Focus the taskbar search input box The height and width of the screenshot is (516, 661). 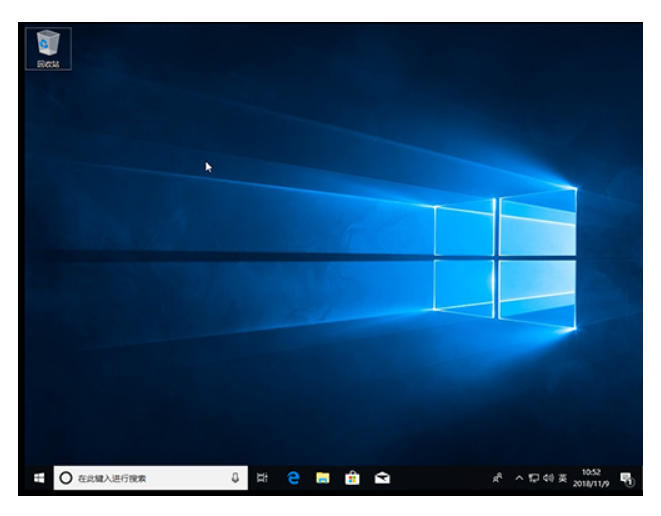pyautogui.click(x=150, y=478)
